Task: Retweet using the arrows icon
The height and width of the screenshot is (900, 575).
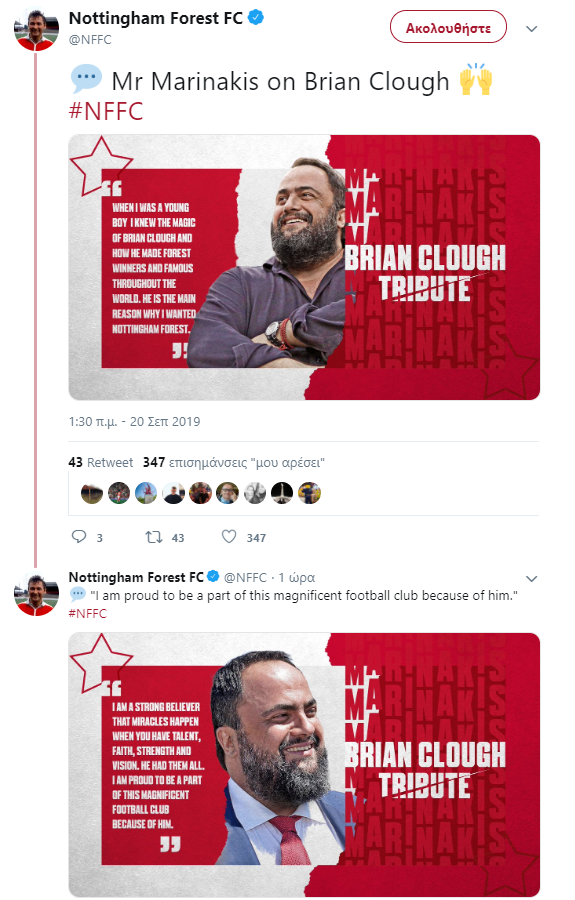Action: pos(153,537)
